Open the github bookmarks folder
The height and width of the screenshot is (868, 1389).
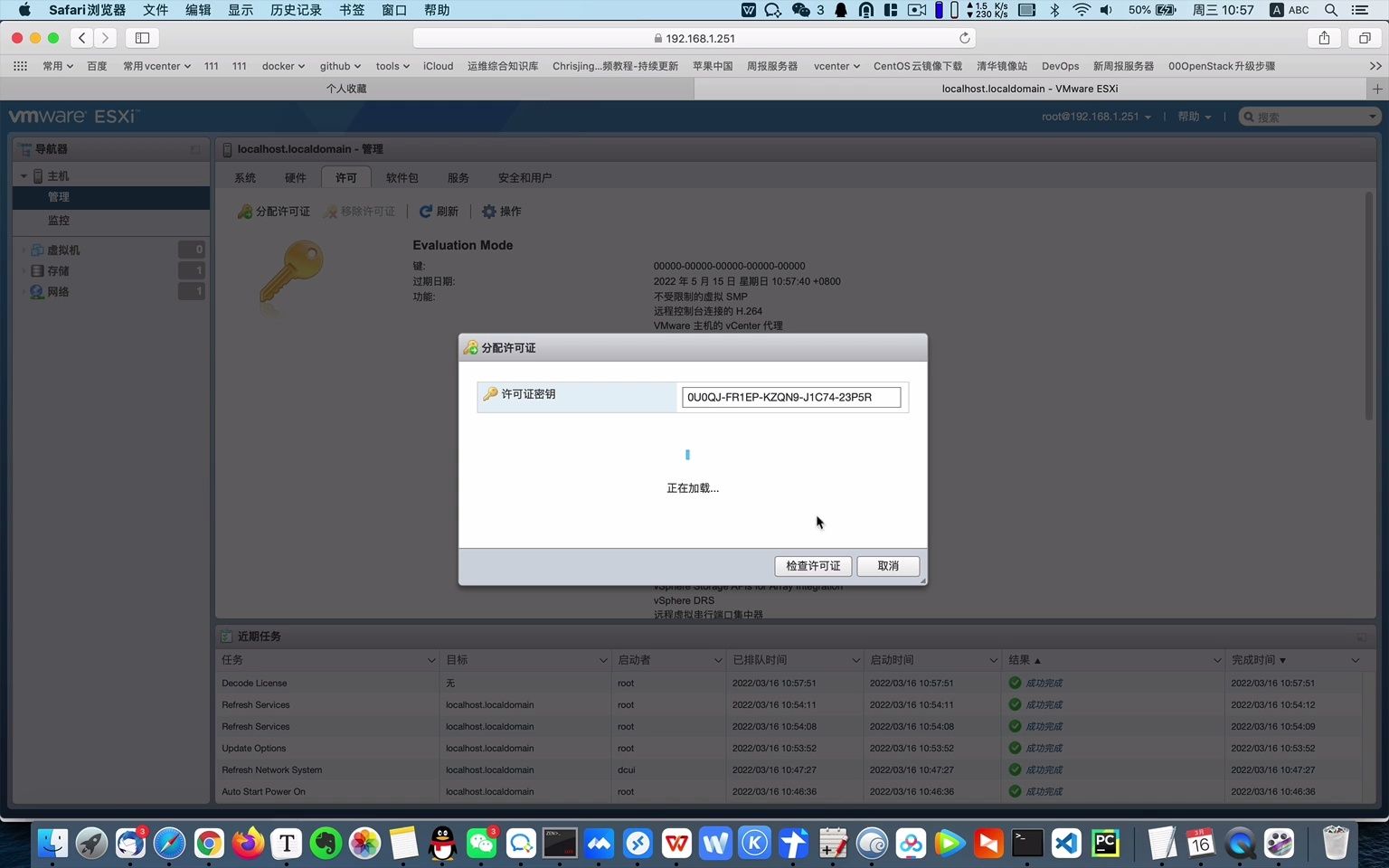coord(340,66)
